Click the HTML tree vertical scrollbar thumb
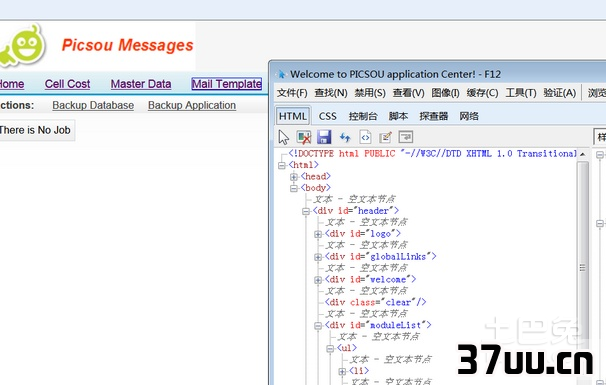 click(x=582, y=267)
